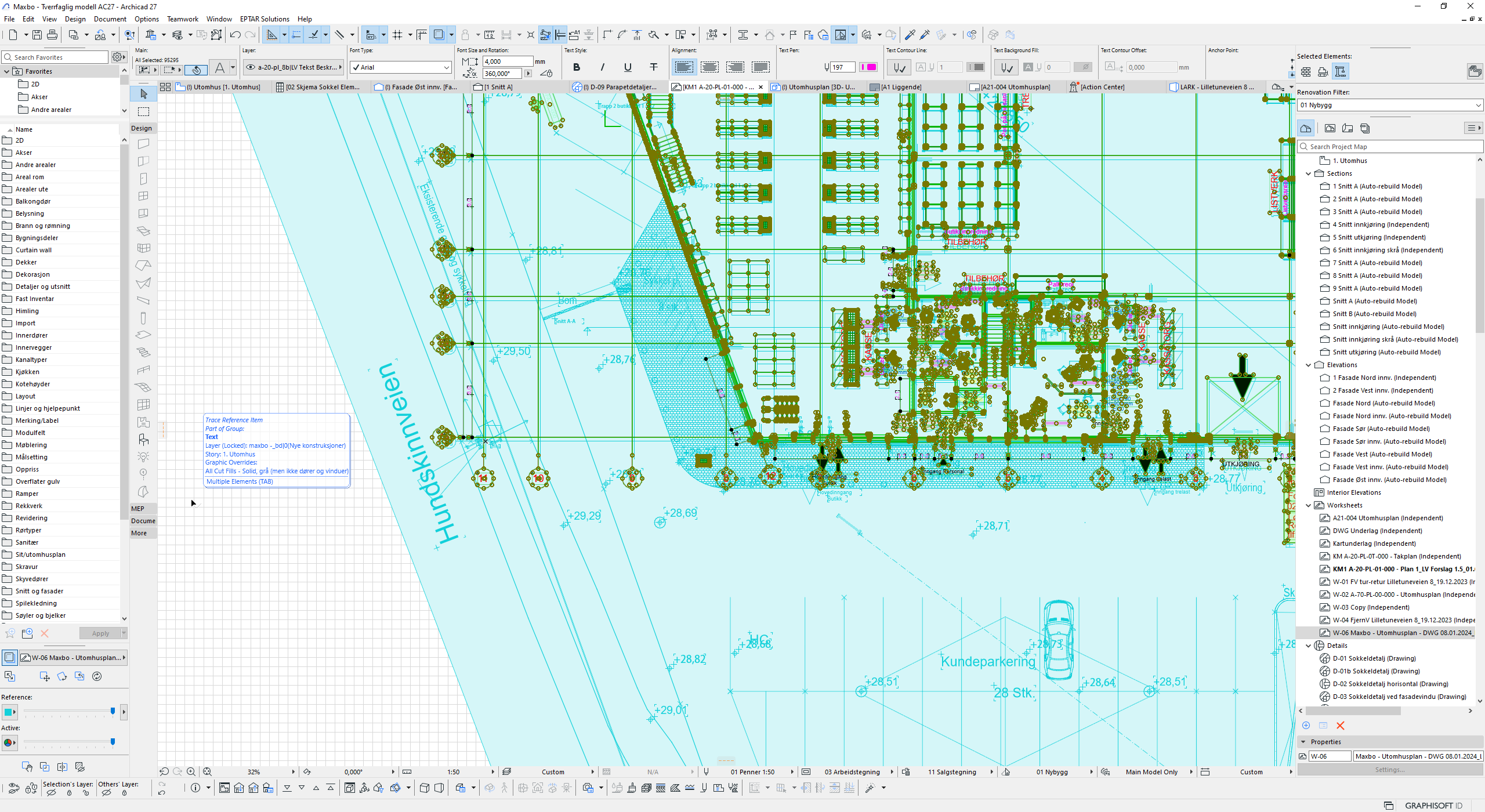Click the Save icon in toolbar
Screen dimensions: 1485x812
[37, 35]
